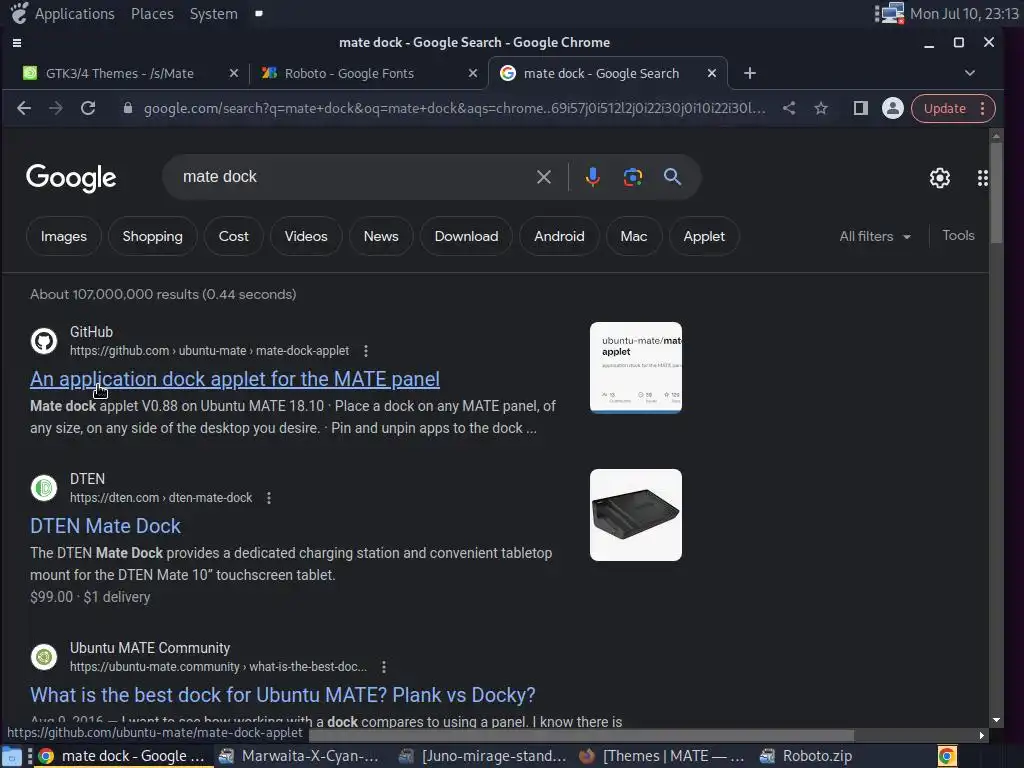
Task: Click the vertical page scrollbar
Action: pyautogui.click(x=996, y=193)
